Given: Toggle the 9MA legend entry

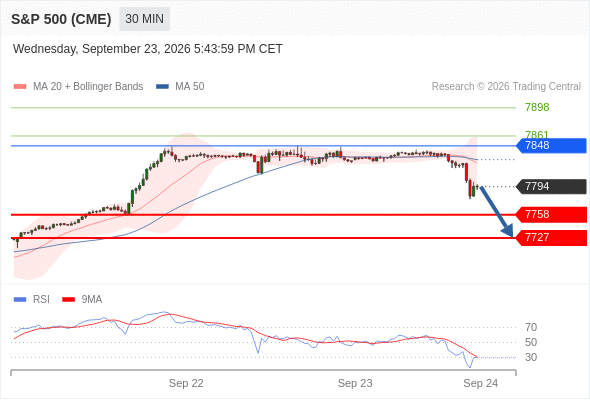Looking at the screenshot, I should click(x=82, y=300).
